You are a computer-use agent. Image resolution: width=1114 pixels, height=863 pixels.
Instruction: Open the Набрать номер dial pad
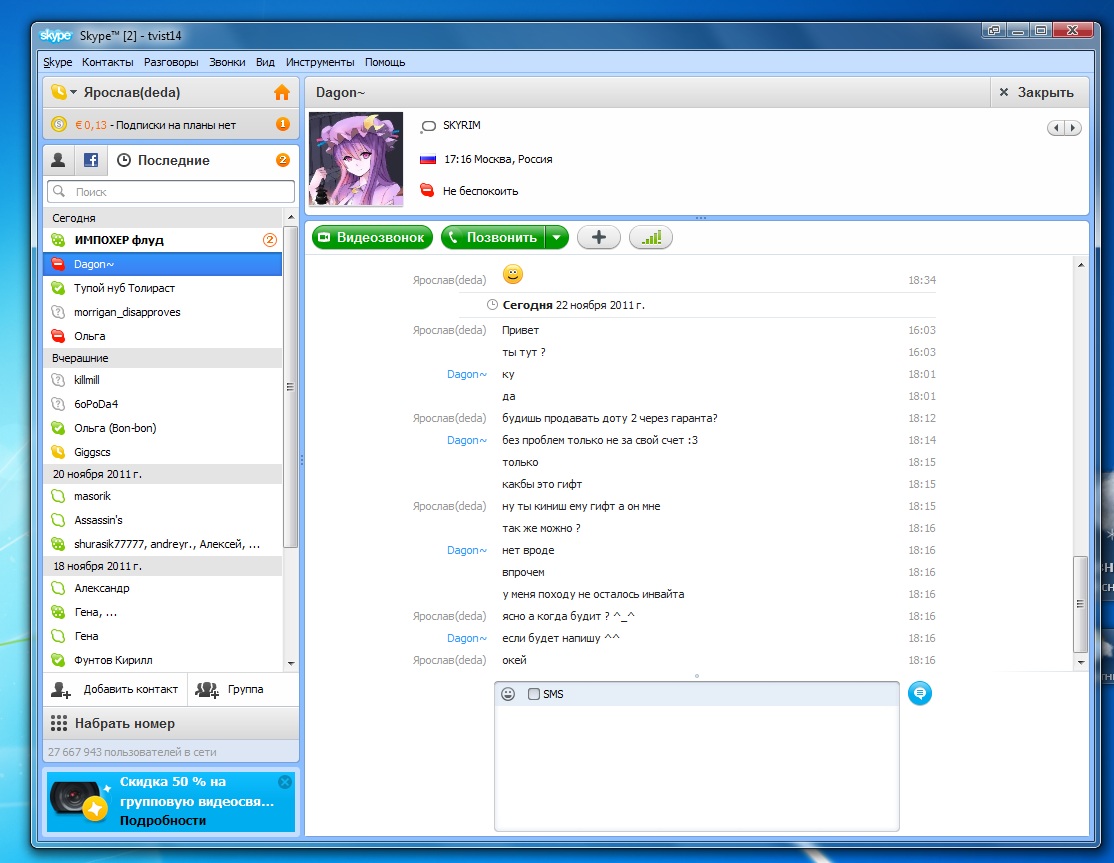[171, 723]
